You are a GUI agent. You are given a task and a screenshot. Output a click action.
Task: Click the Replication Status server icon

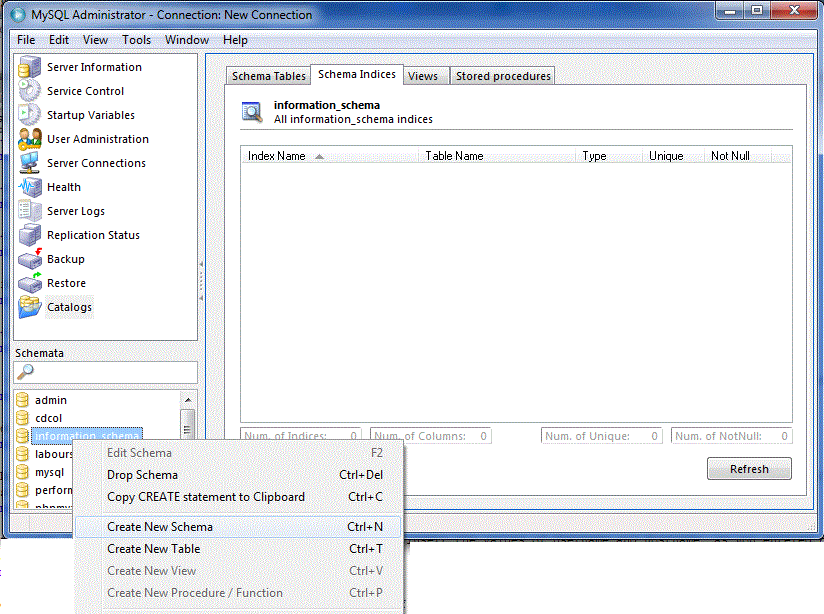point(29,235)
